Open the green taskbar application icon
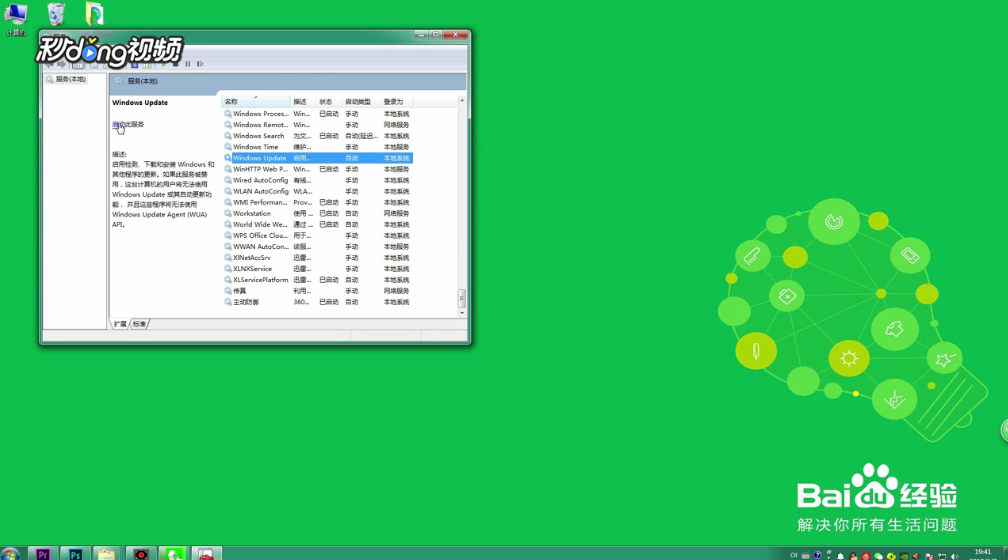Image resolution: width=1008 pixels, height=560 pixels. pyautogui.click(x=174, y=554)
